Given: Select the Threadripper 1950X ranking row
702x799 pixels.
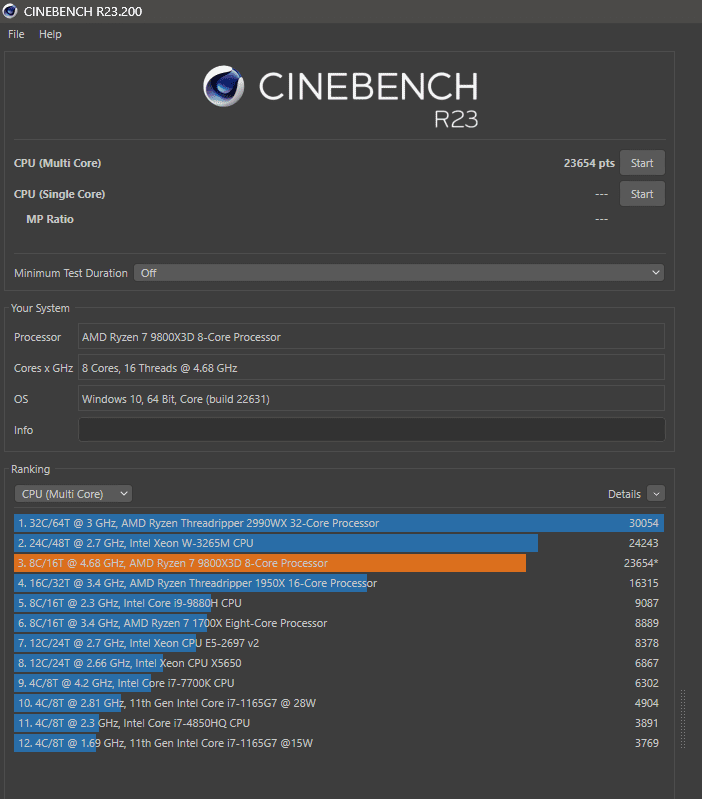Looking at the screenshot, I should (339, 583).
